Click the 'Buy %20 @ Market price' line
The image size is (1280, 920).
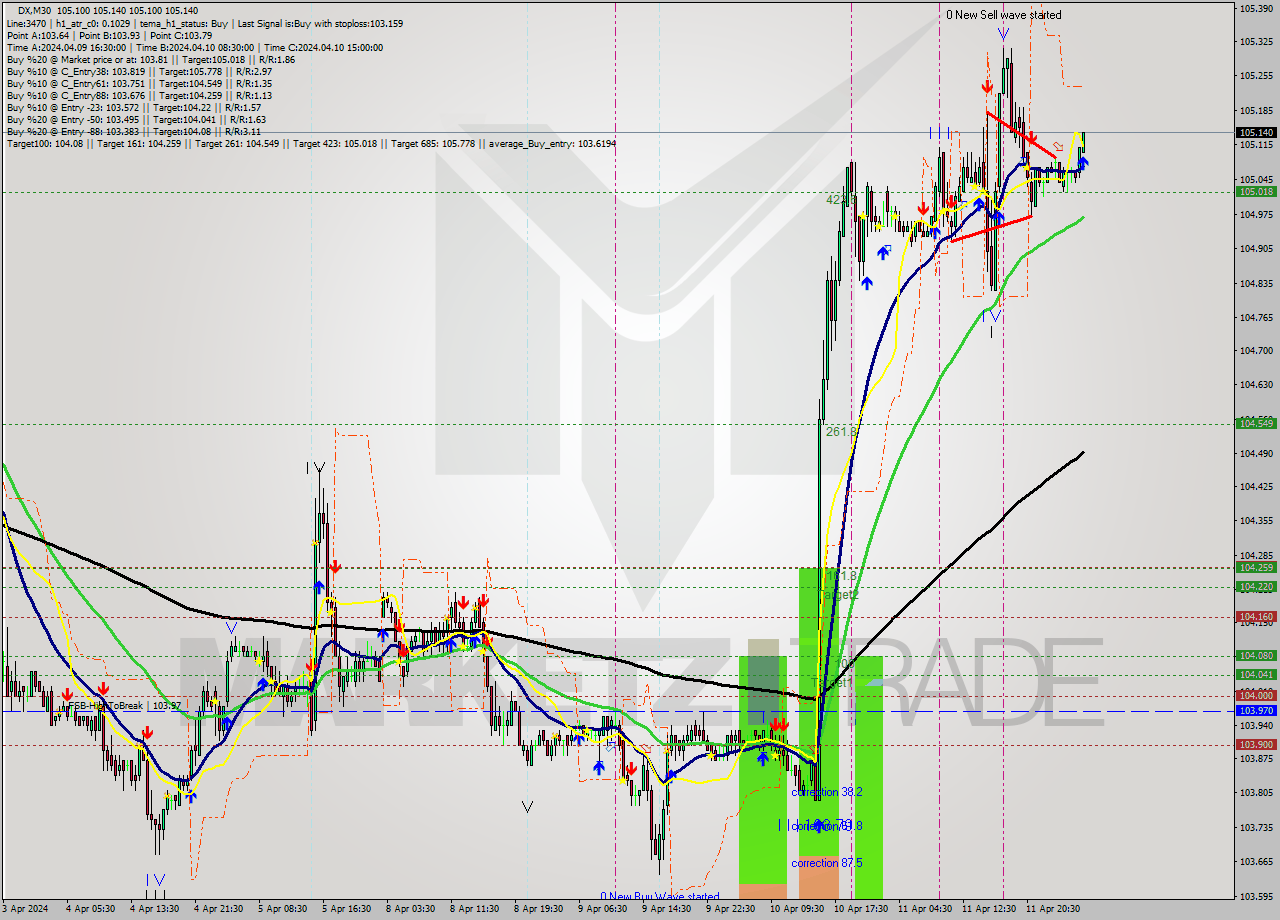point(150,59)
